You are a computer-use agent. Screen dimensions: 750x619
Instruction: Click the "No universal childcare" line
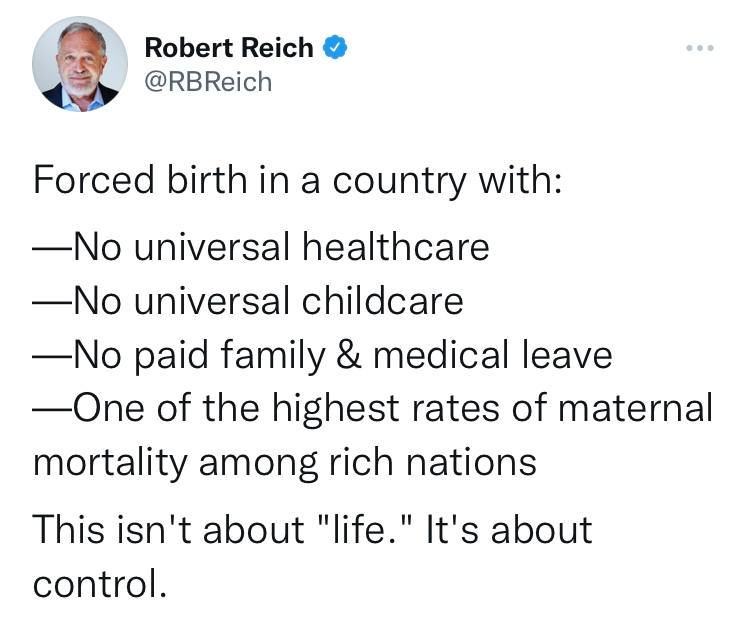[x=248, y=300]
